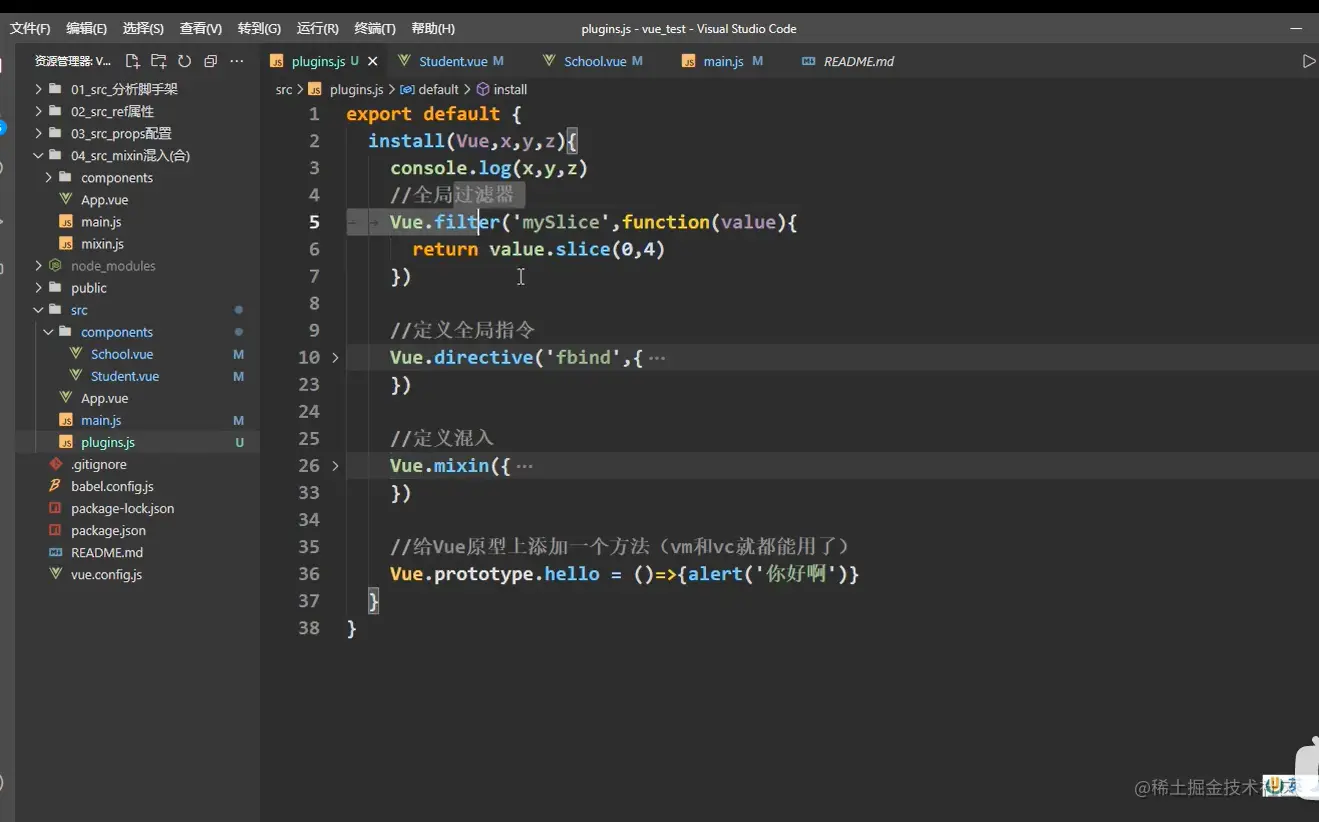Run code with the play icon
This screenshot has width=1319, height=822.
point(1308,61)
